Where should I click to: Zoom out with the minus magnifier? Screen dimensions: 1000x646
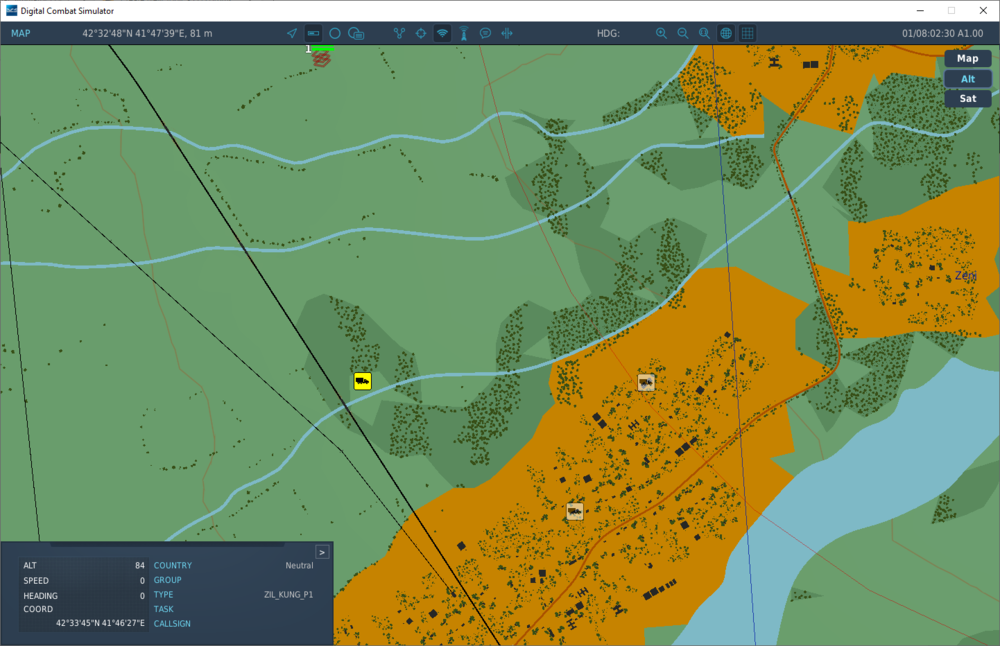point(683,33)
